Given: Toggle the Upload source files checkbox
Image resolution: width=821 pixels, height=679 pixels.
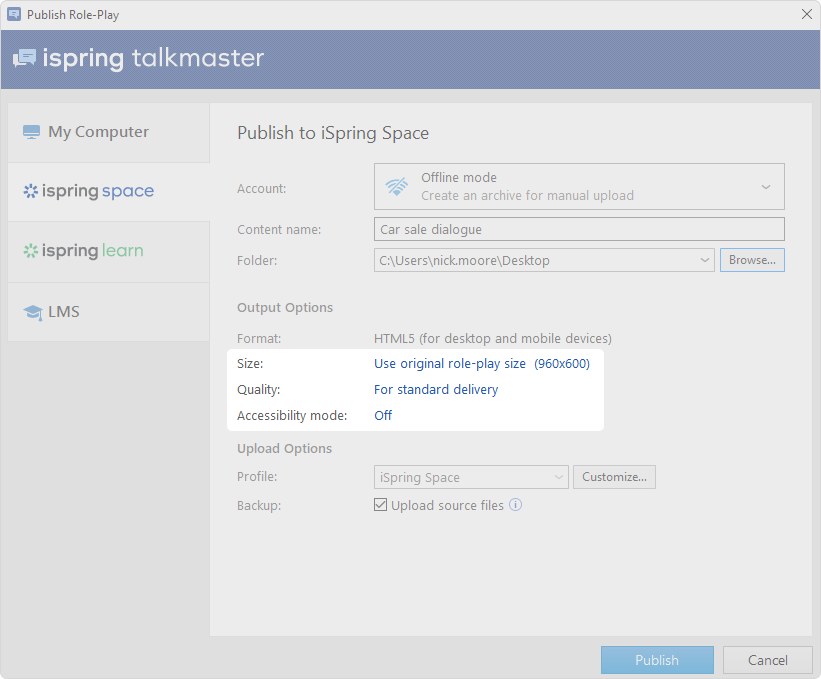Looking at the screenshot, I should point(381,505).
